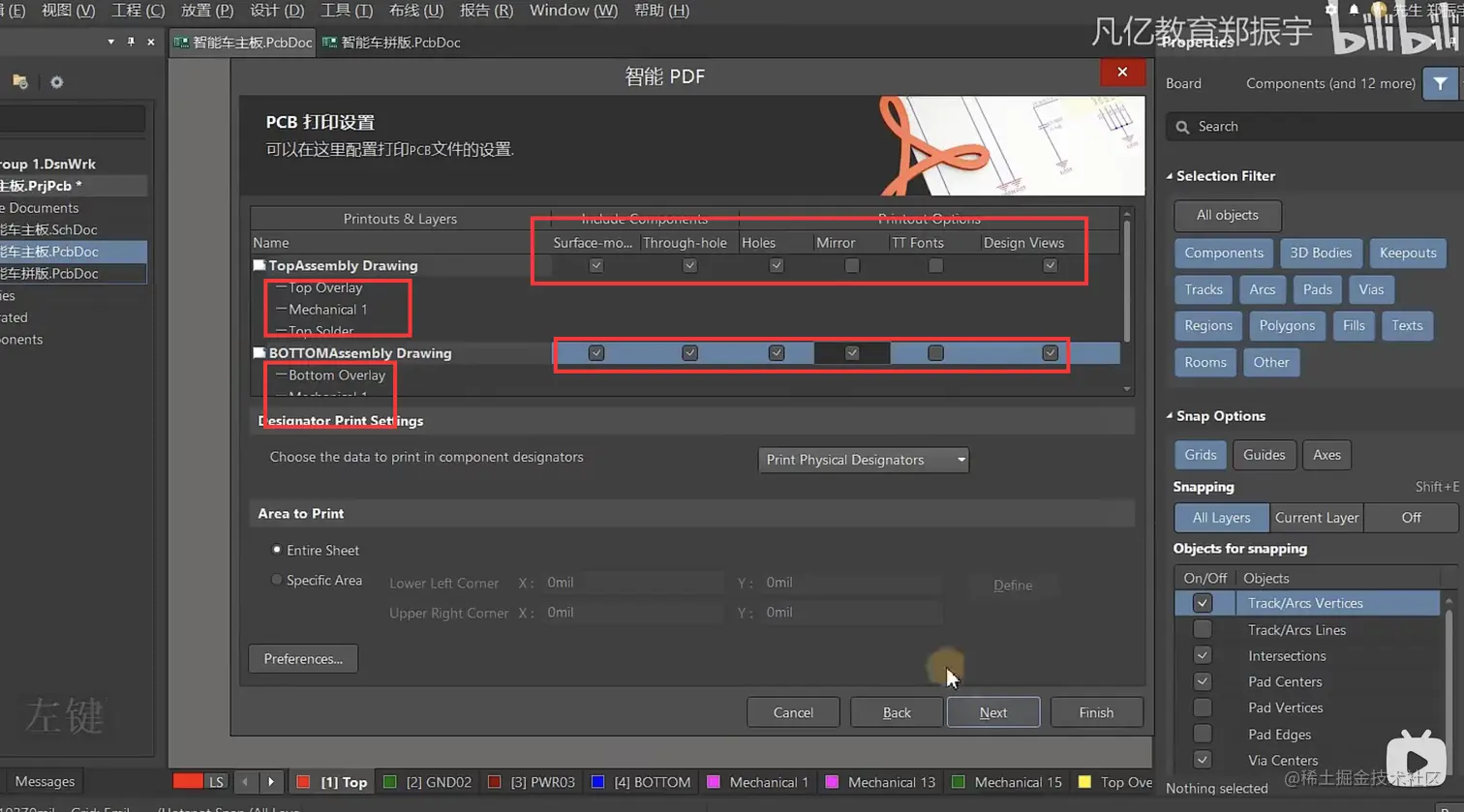
Task: Close the 智能 PDF dialog with the red X
Action: [x=1122, y=73]
